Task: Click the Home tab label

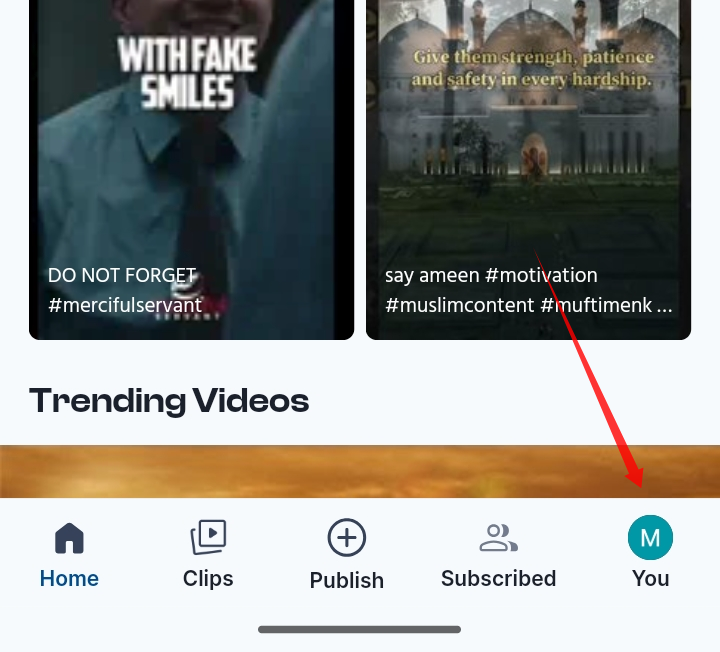Action: pos(69,578)
